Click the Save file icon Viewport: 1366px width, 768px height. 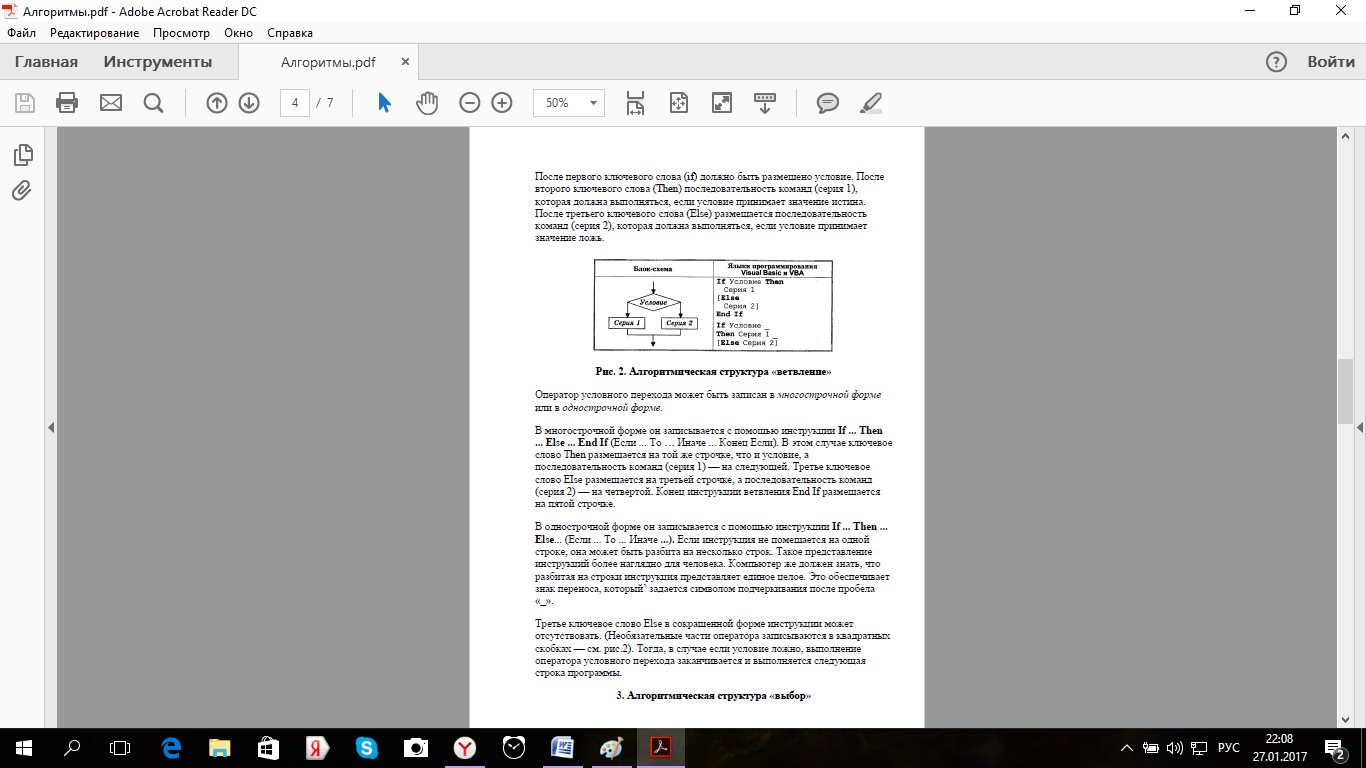click(x=25, y=103)
